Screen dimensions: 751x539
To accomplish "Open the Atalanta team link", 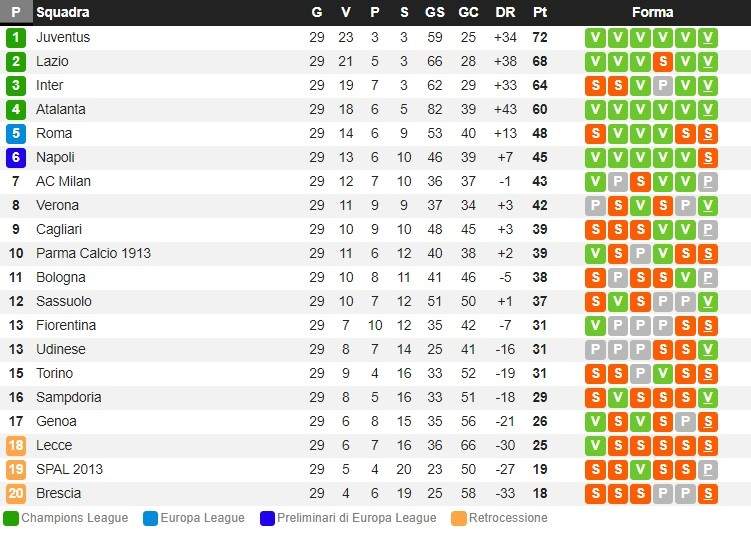I will pyautogui.click(x=61, y=109).
